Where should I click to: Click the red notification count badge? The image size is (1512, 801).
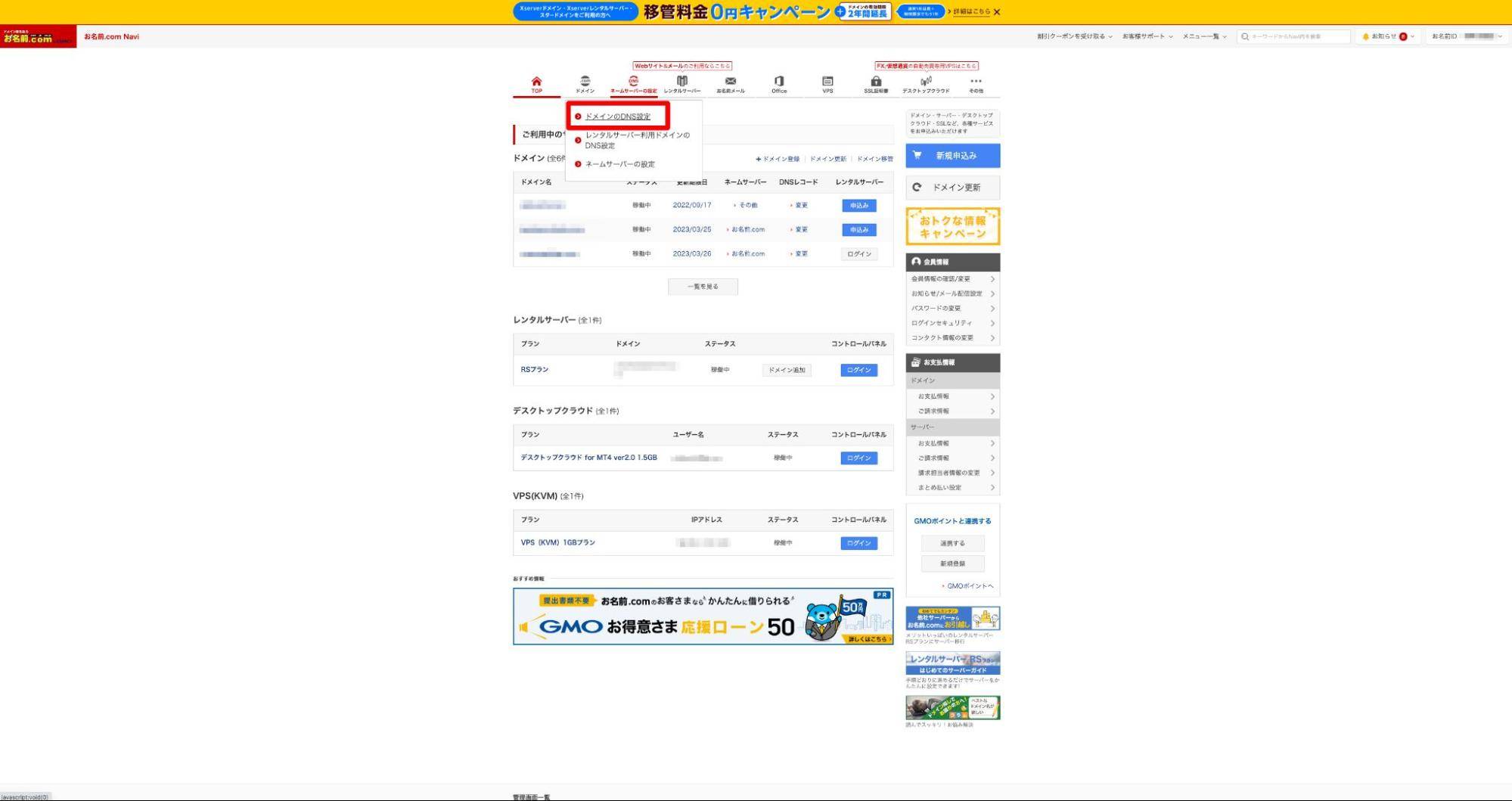pos(1403,36)
